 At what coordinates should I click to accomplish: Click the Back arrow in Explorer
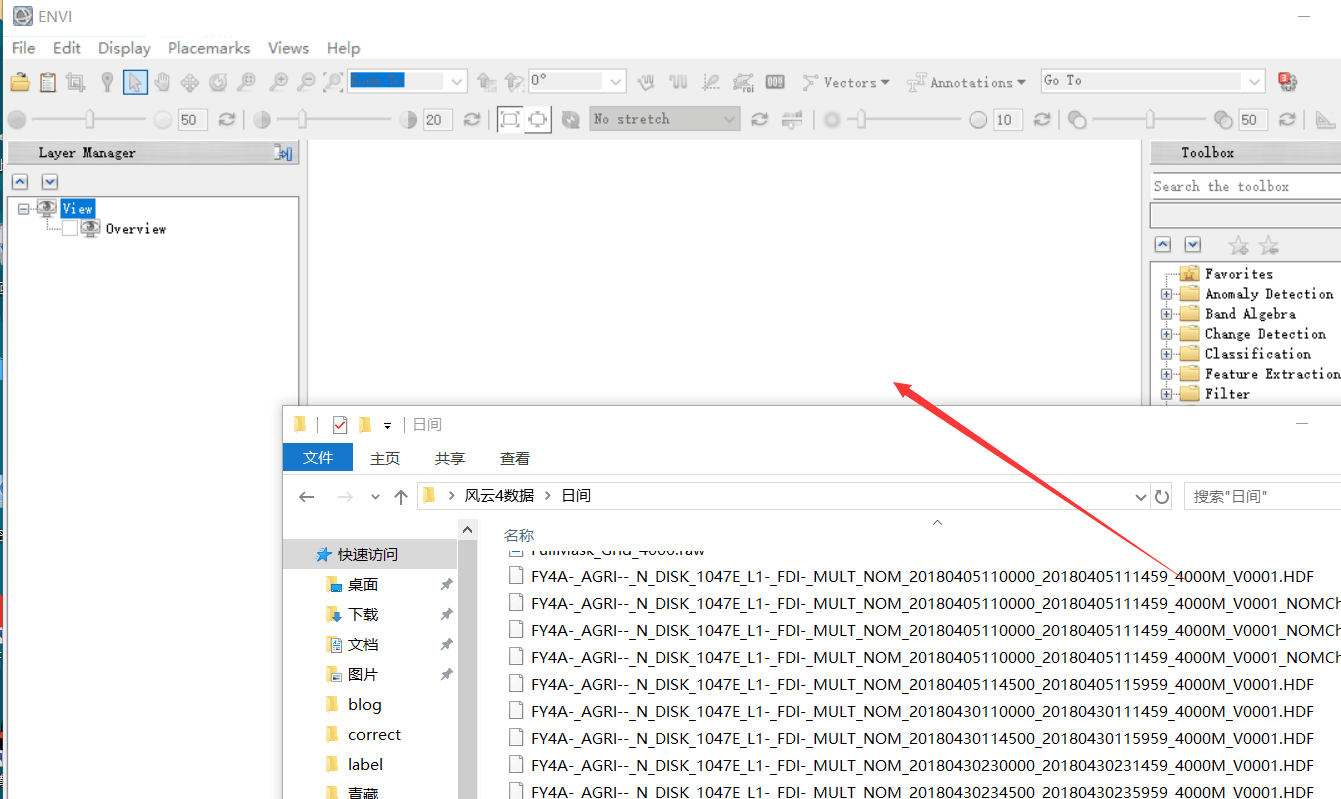[x=307, y=497]
